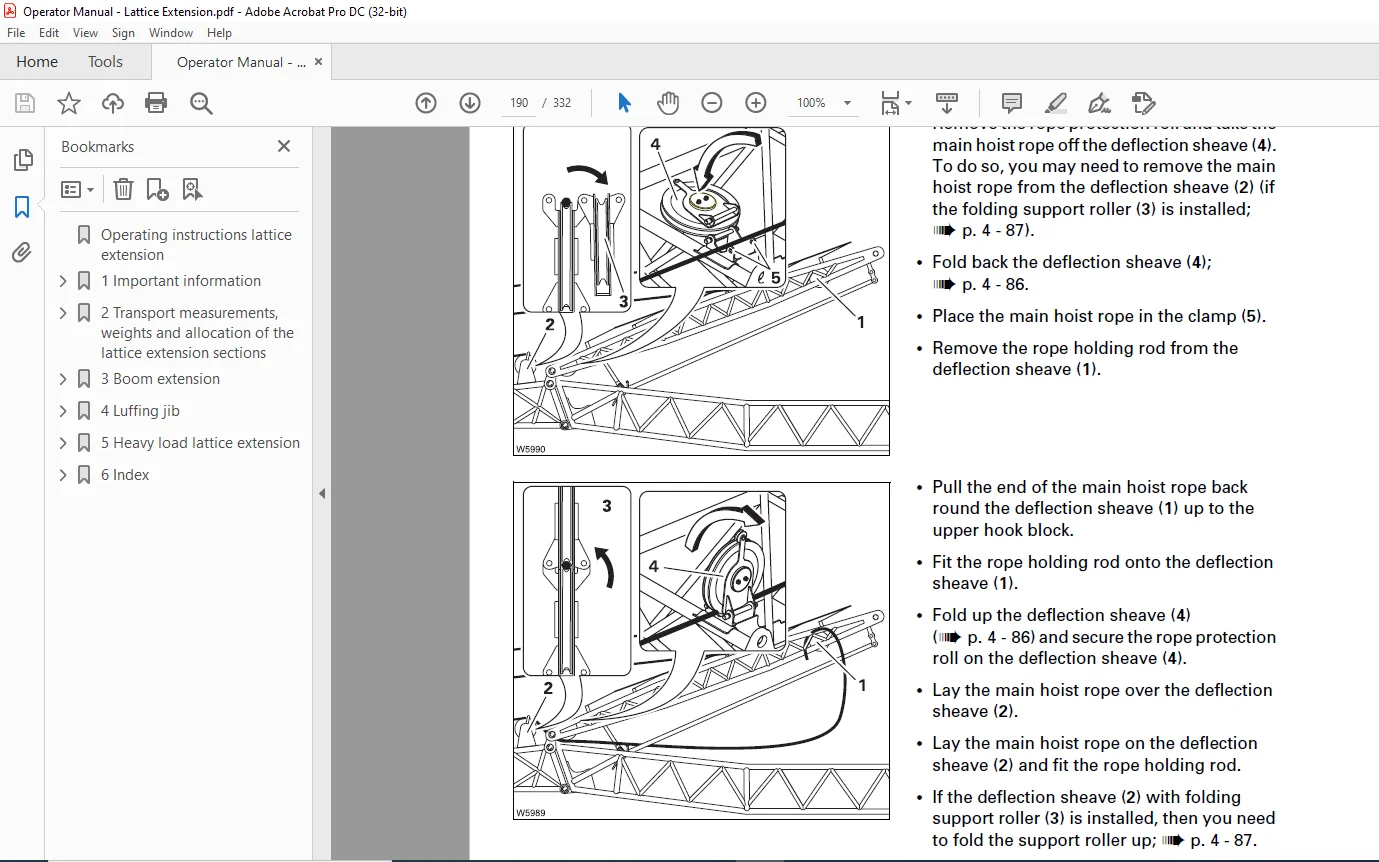Open the Sign document pen tool
This screenshot has width=1379, height=862.
coord(1099,103)
